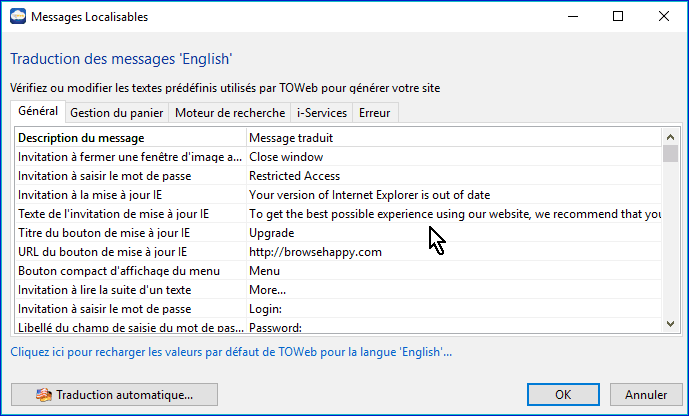689x416 pixels.
Task: Switch to Gestion du panier tab
Action: pos(118,113)
